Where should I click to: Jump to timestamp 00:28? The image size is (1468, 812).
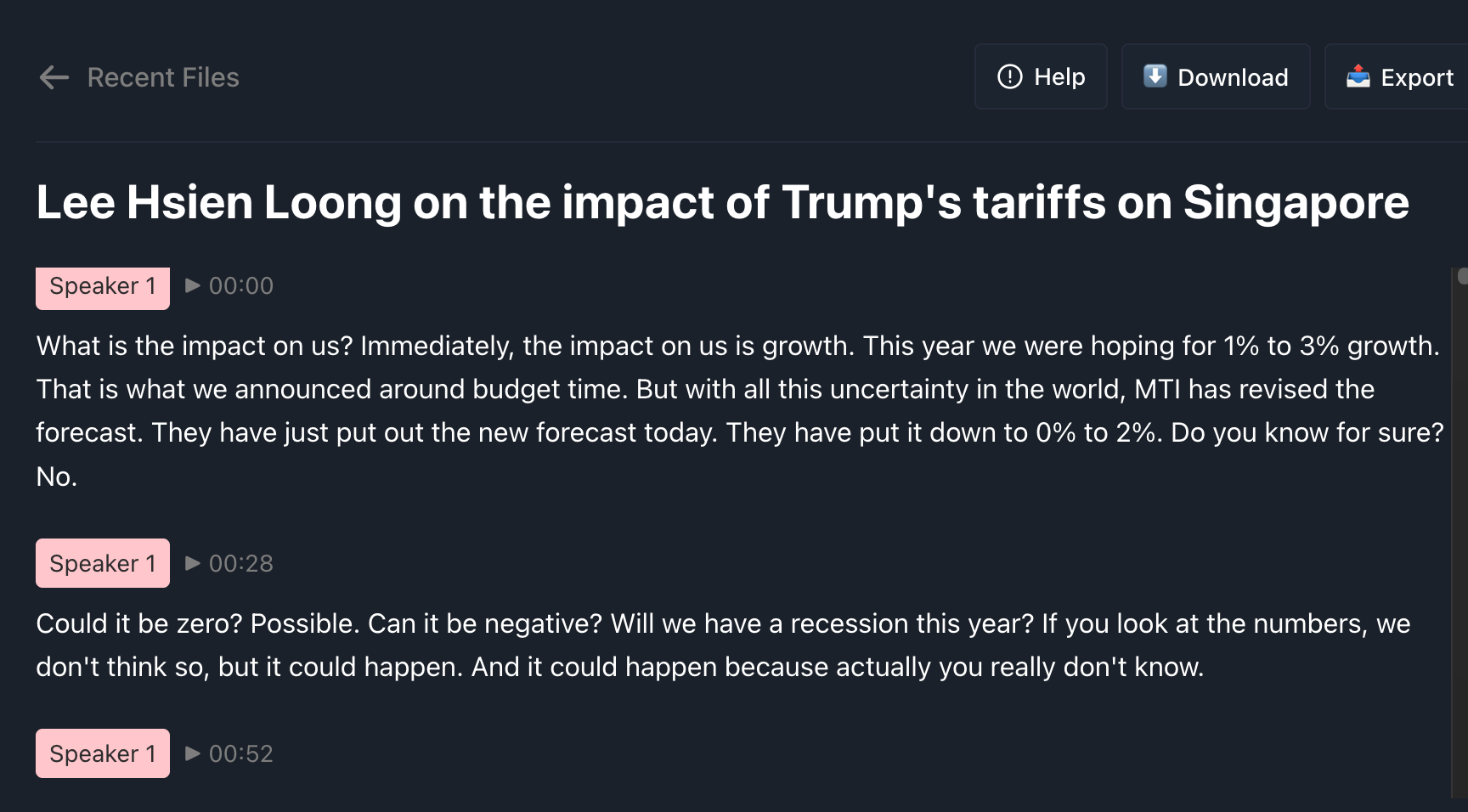click(x=241, y=563)
